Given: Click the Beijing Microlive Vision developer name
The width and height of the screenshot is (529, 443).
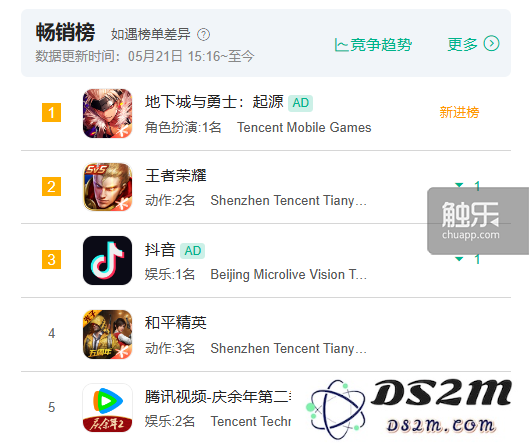Looking at the screenshot, I should click(x=289, y=274).
